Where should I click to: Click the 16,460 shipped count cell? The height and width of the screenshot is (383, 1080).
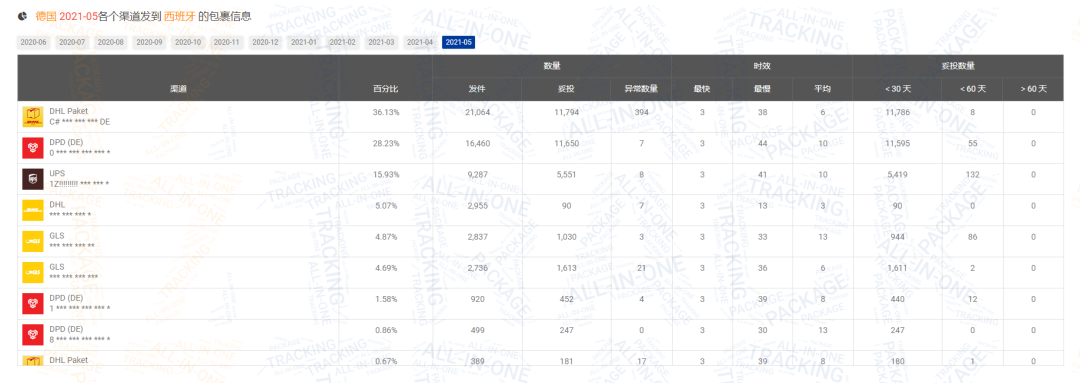point(477,143)
